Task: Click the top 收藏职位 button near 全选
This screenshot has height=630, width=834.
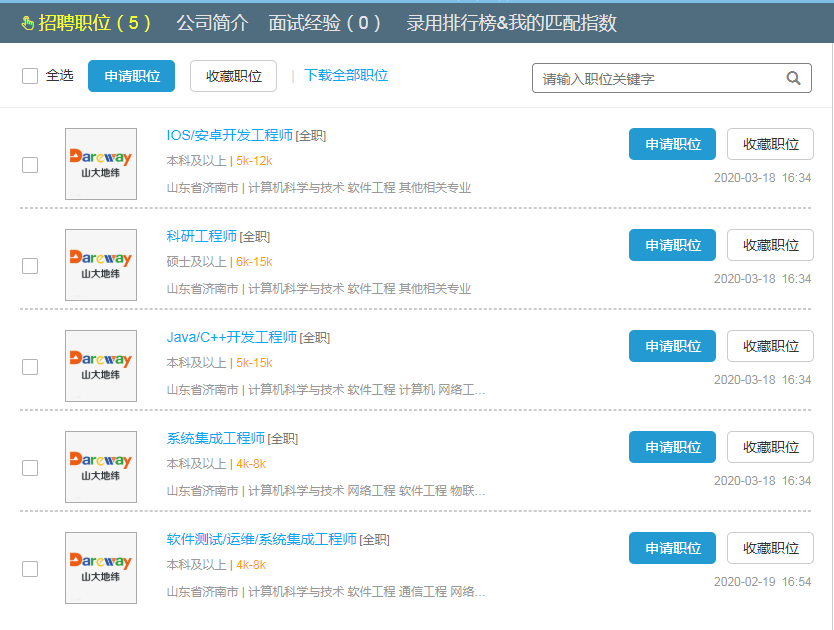Action: click(x=233, y=76)
